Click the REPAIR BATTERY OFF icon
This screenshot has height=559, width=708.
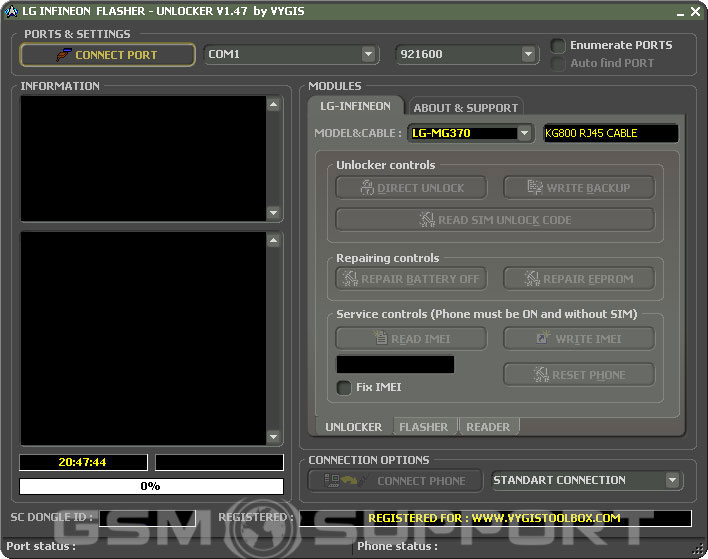point(349,278)
